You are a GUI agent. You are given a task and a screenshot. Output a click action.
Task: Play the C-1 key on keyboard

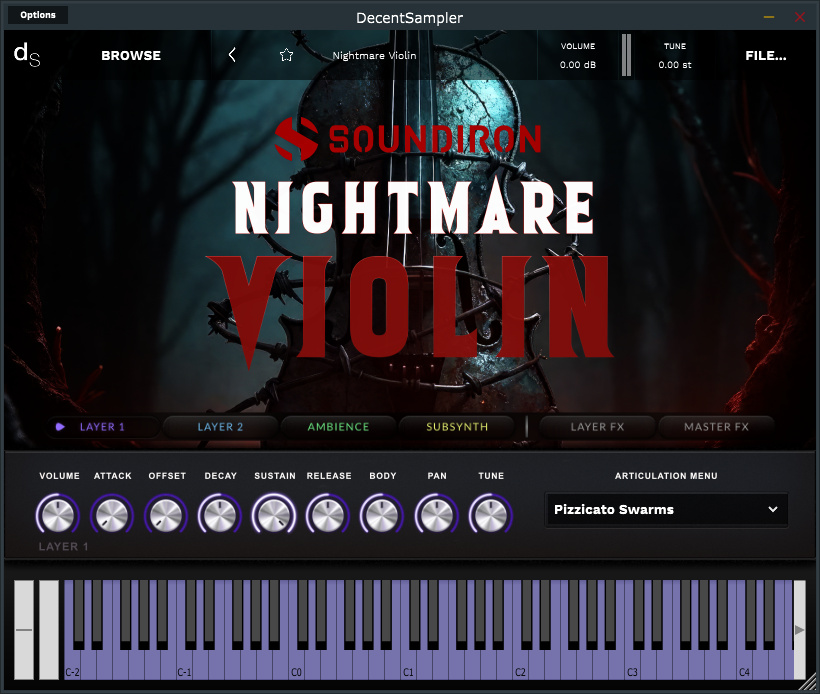(184, 664)
